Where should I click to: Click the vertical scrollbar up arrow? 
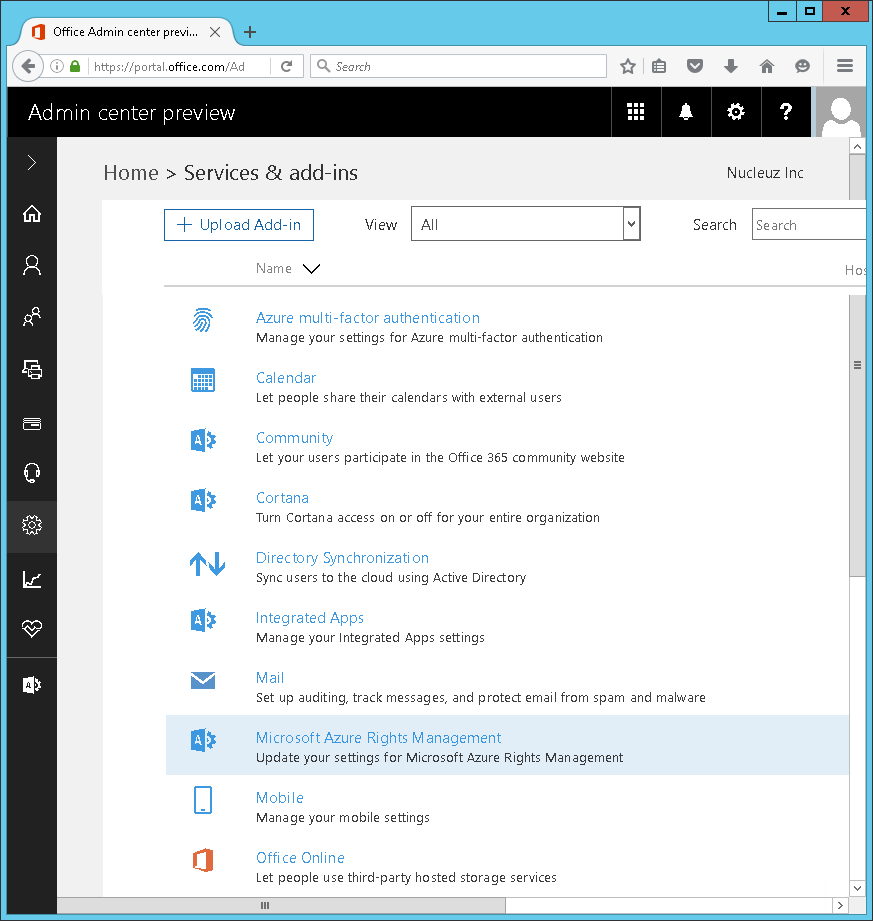click(x=858, y=146)
